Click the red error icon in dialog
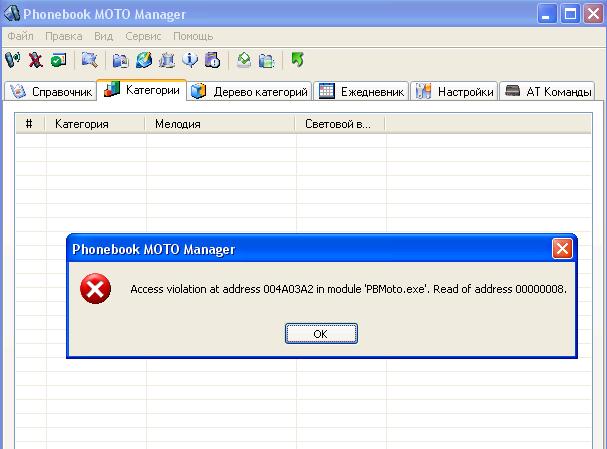The height and width of the screenshot is (449, 607). [x=95, y=288]
